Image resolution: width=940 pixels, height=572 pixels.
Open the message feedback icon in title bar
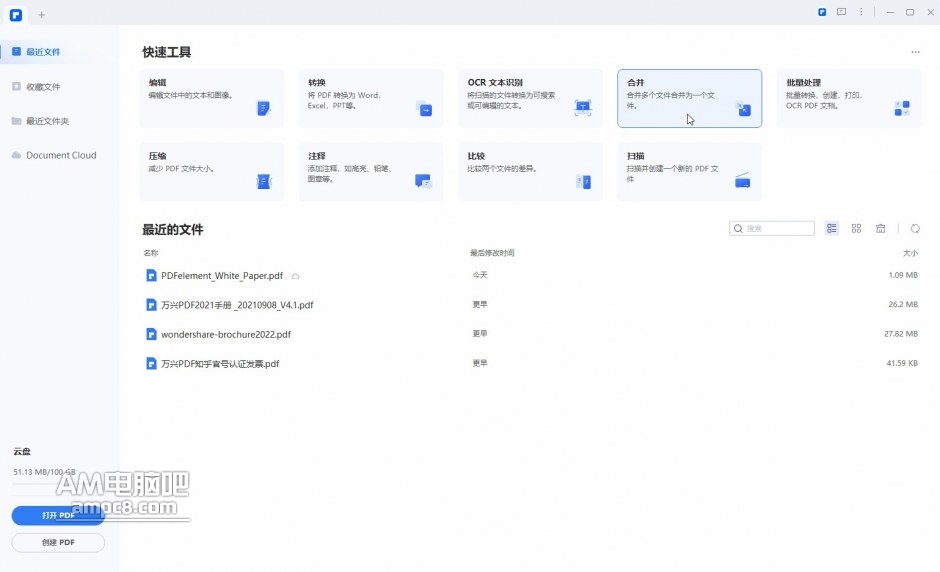[x=842, y=12]
